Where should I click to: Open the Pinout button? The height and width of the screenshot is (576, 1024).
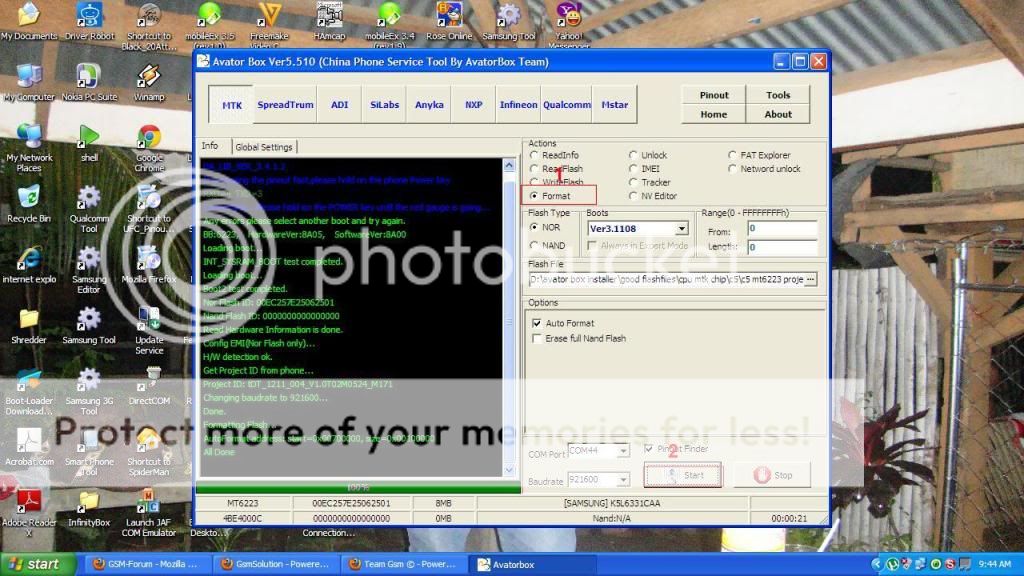pos(714,95)
